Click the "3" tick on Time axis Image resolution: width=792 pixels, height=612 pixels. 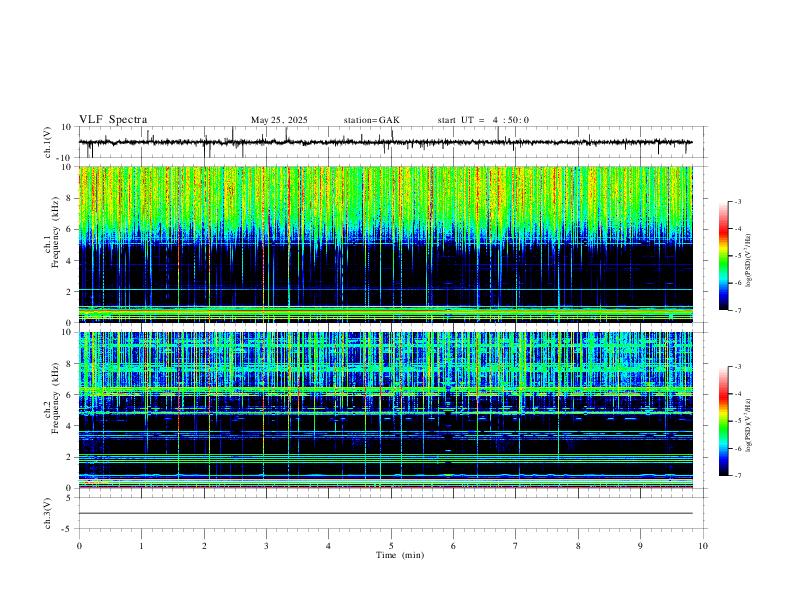click(x=266, y=546)
